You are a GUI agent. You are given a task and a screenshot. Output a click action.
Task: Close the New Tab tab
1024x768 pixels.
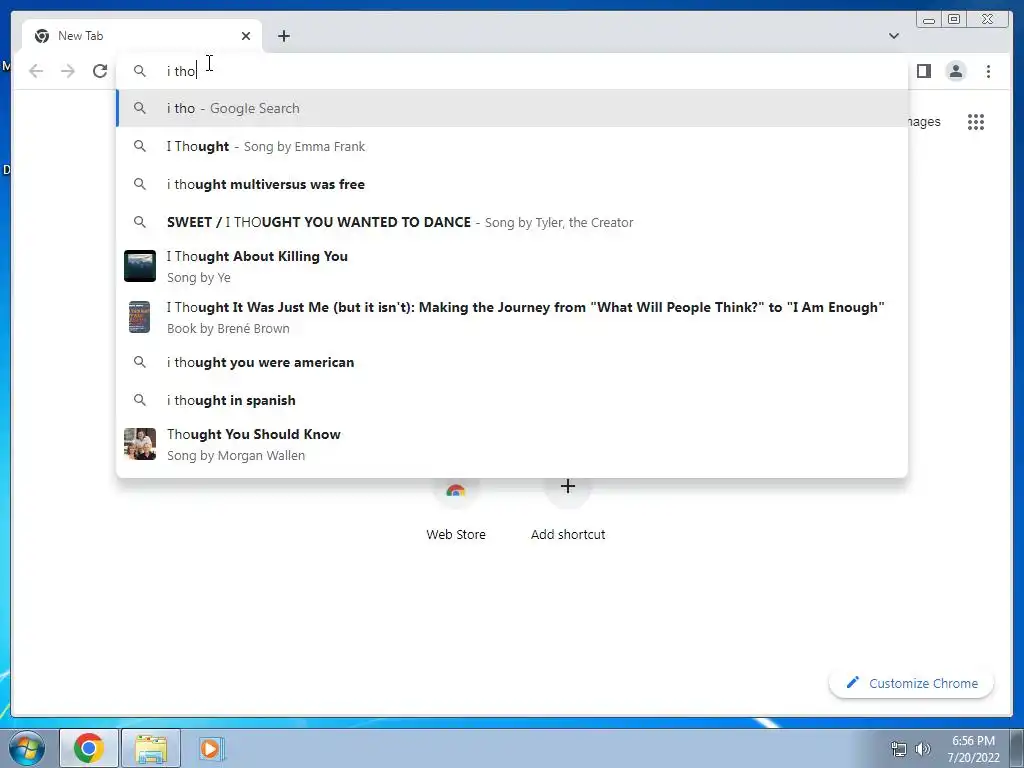click(x=246, y=36)
